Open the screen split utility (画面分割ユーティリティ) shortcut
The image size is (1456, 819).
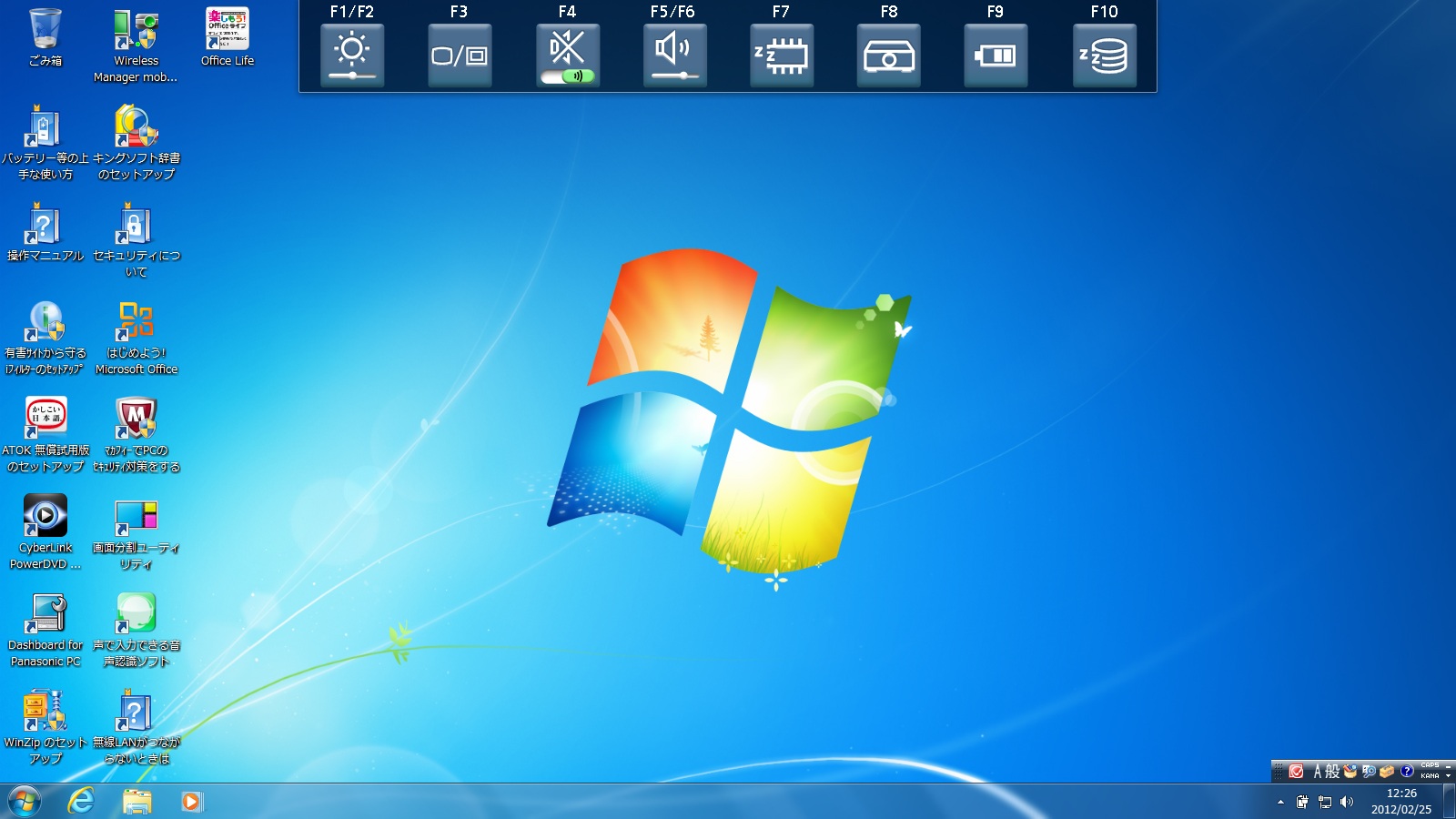136,533
